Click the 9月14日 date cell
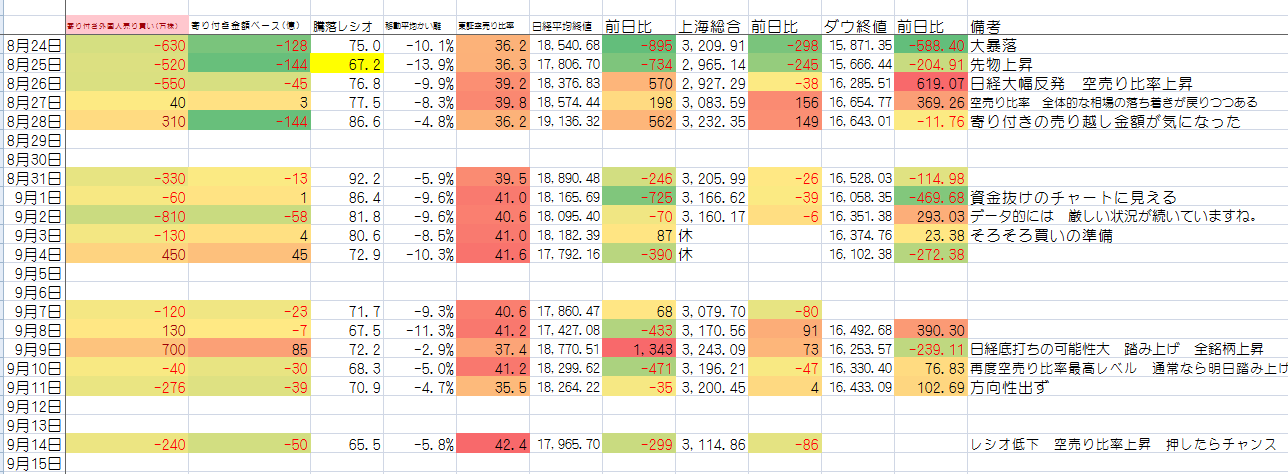Viewport: 1288px width, 474px height. pyautogui.click(x=32, y=445)
